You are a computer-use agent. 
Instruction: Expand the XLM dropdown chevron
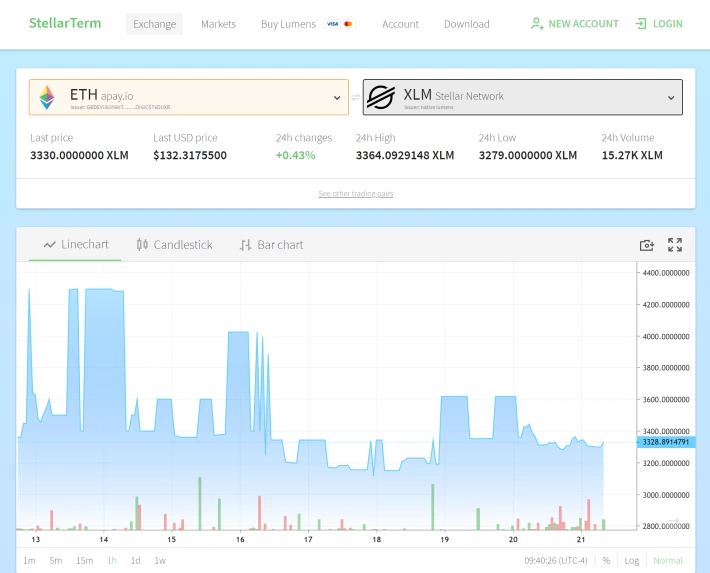coord(671,98)
